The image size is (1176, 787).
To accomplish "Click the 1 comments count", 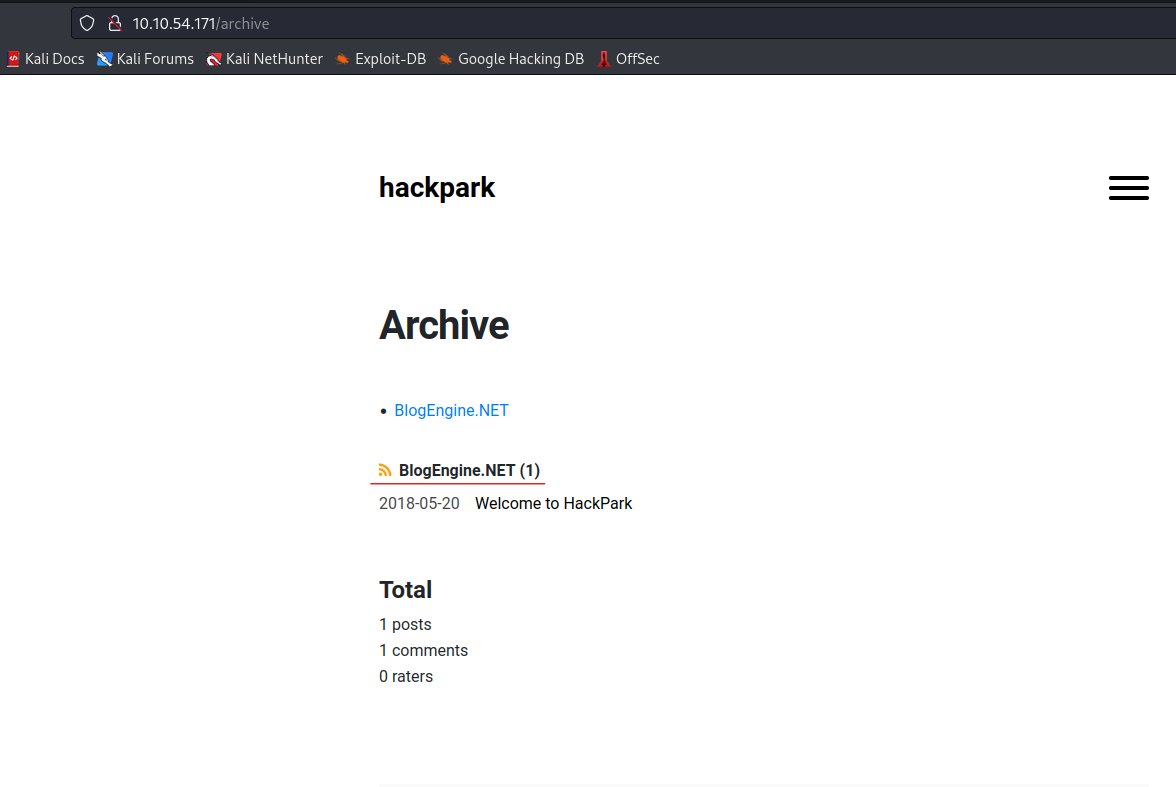I will pos(423,650).
